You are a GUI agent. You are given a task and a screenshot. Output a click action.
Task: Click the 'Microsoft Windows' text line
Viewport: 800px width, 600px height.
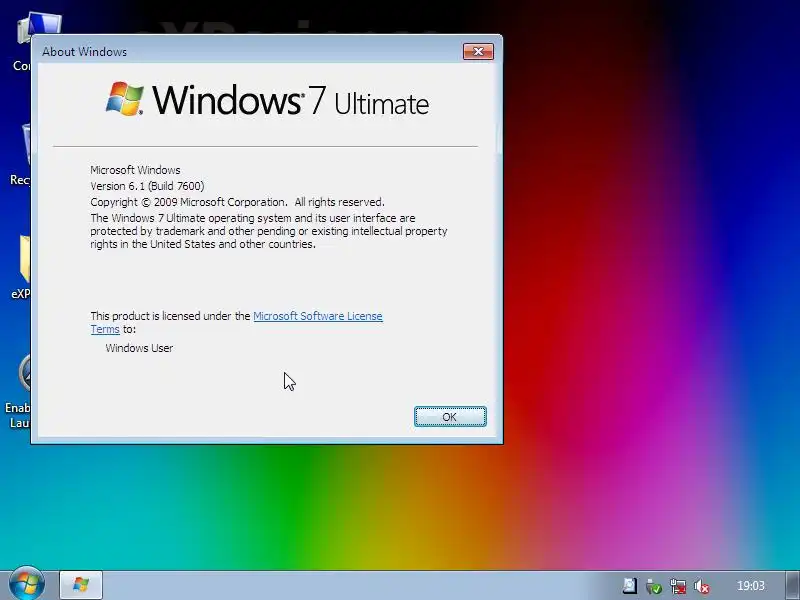coord(135,170)
